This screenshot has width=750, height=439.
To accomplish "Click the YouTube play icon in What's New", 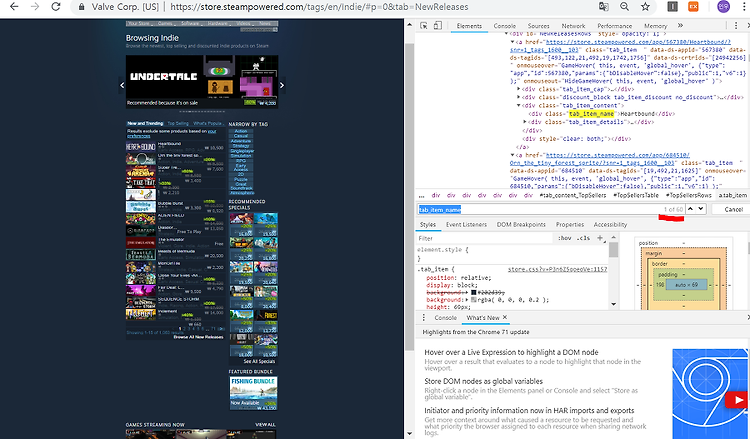I will tap(737, 400).
